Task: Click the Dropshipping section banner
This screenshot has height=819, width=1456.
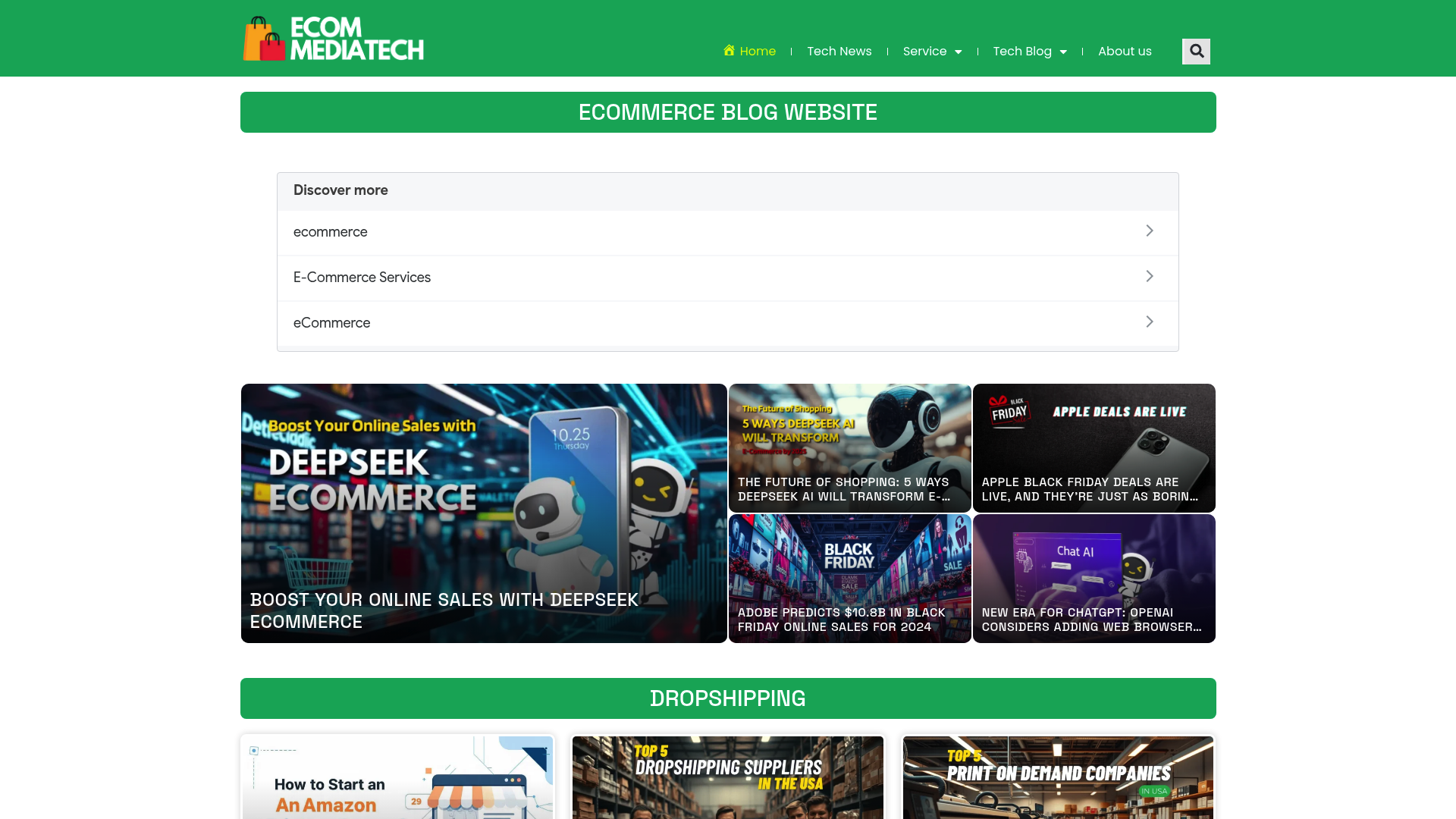Action: click(728, 698)
